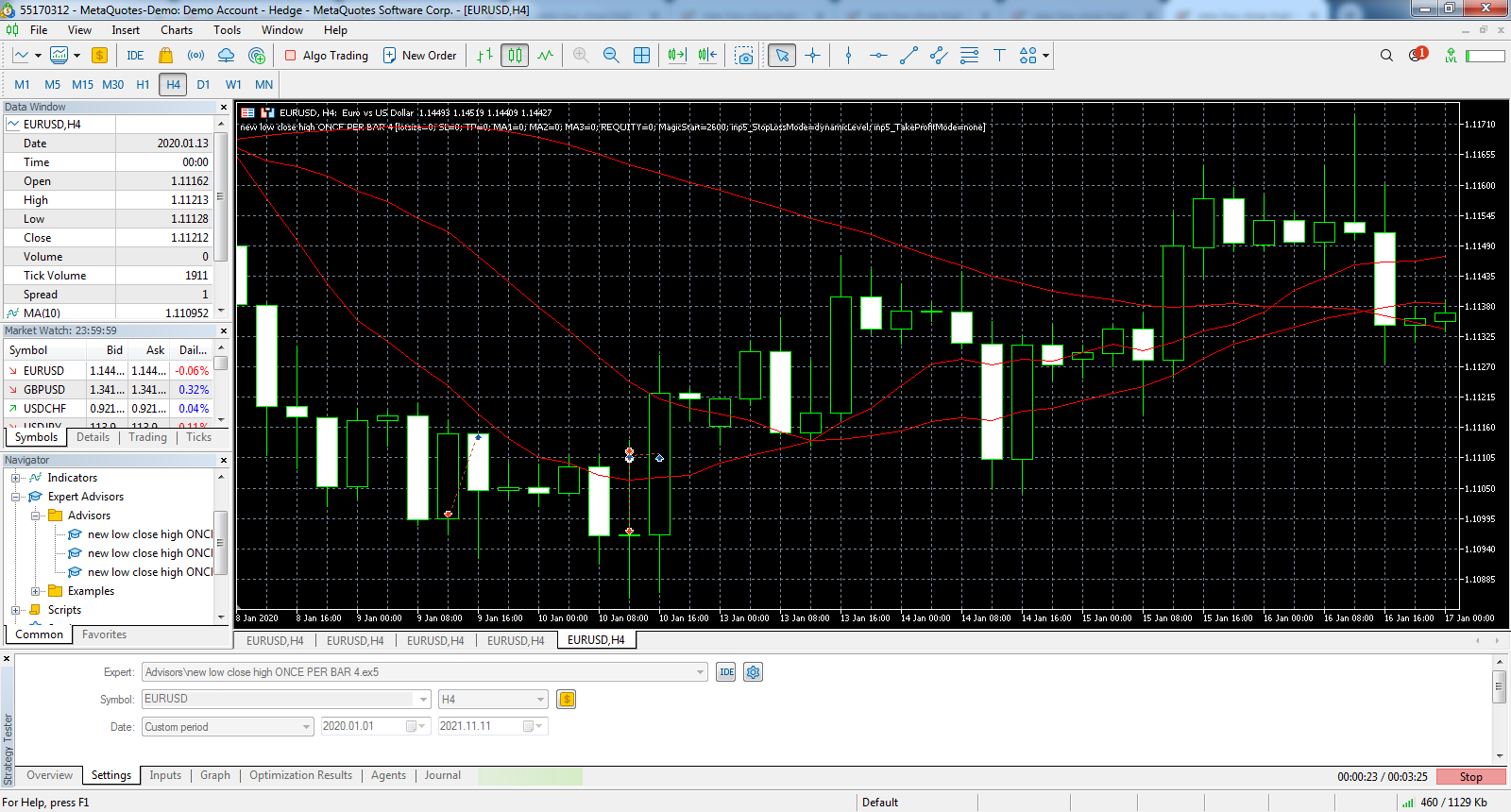1511x812 pixels.
Task: Open the account notifications icon with a red badge
Action: [x=1417, y=55]
